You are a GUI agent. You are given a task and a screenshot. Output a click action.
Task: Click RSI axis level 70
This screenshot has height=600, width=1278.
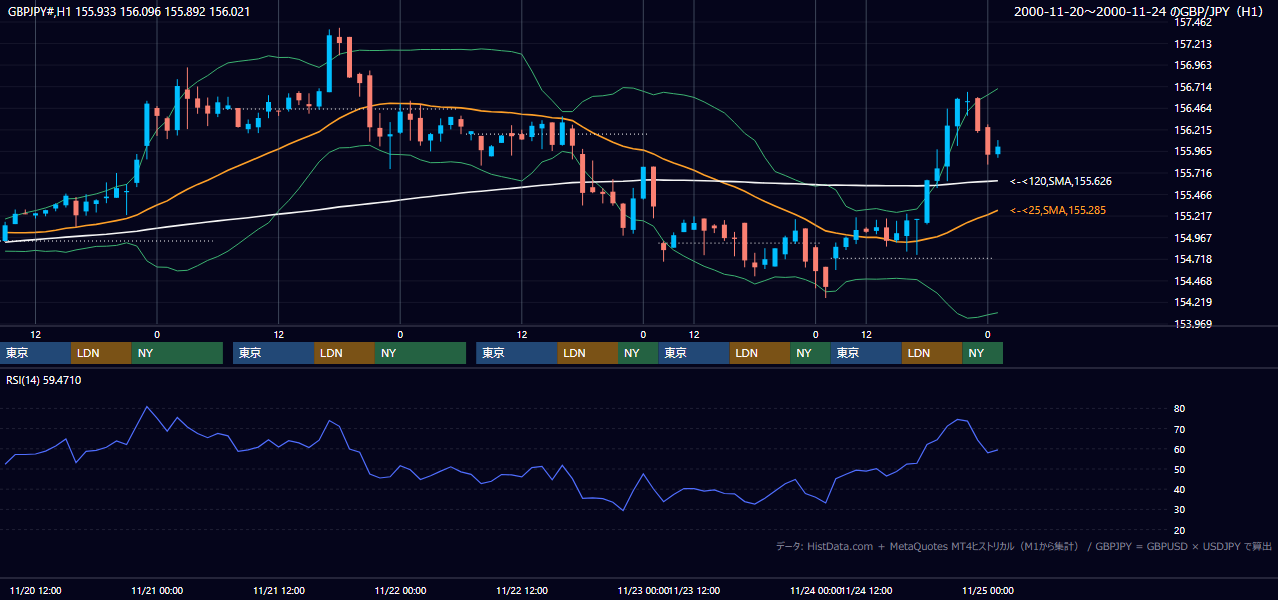point(1180,429)
